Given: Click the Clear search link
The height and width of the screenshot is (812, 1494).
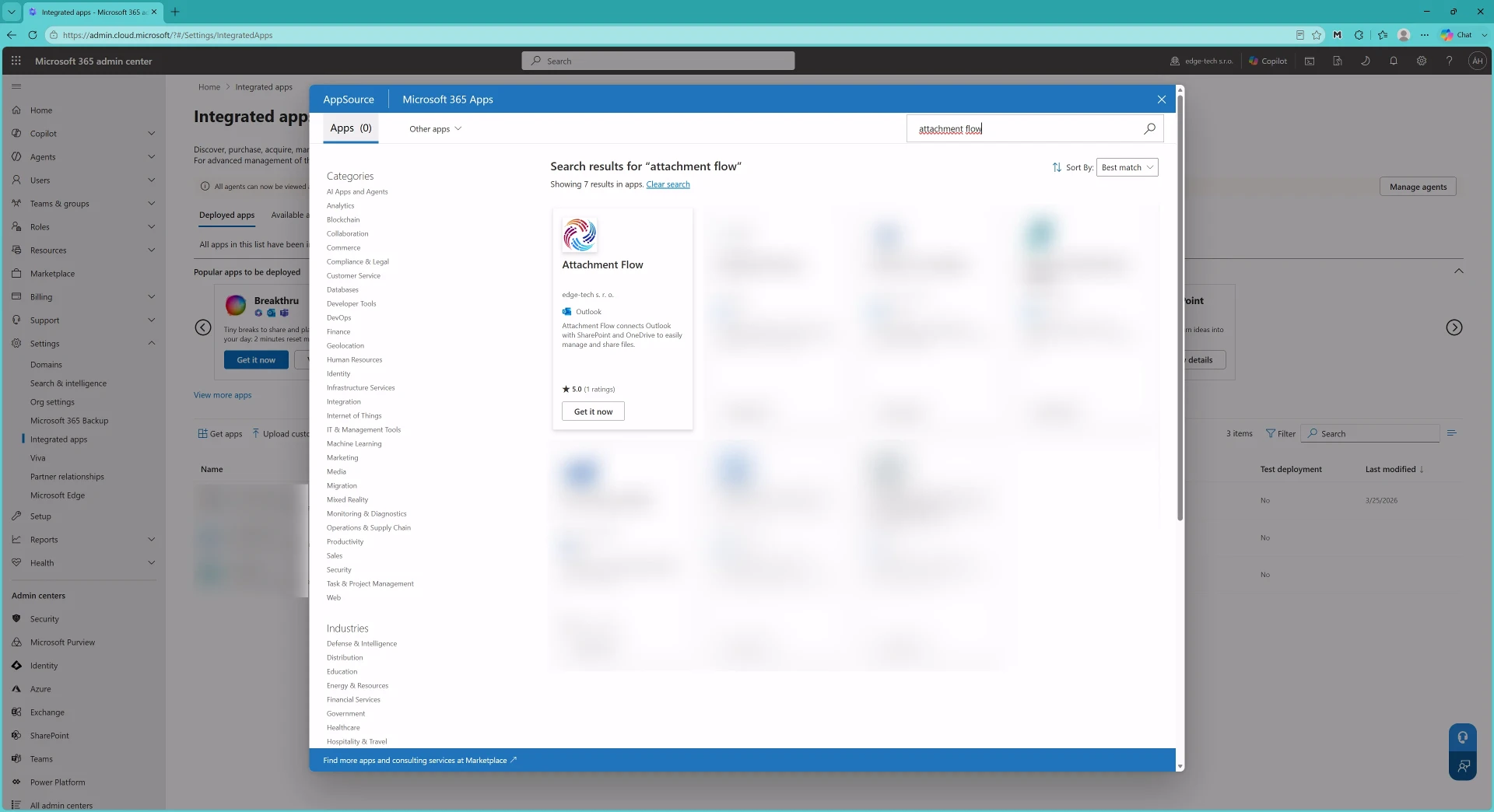Looking at the screenshot, I should point(668,184).
